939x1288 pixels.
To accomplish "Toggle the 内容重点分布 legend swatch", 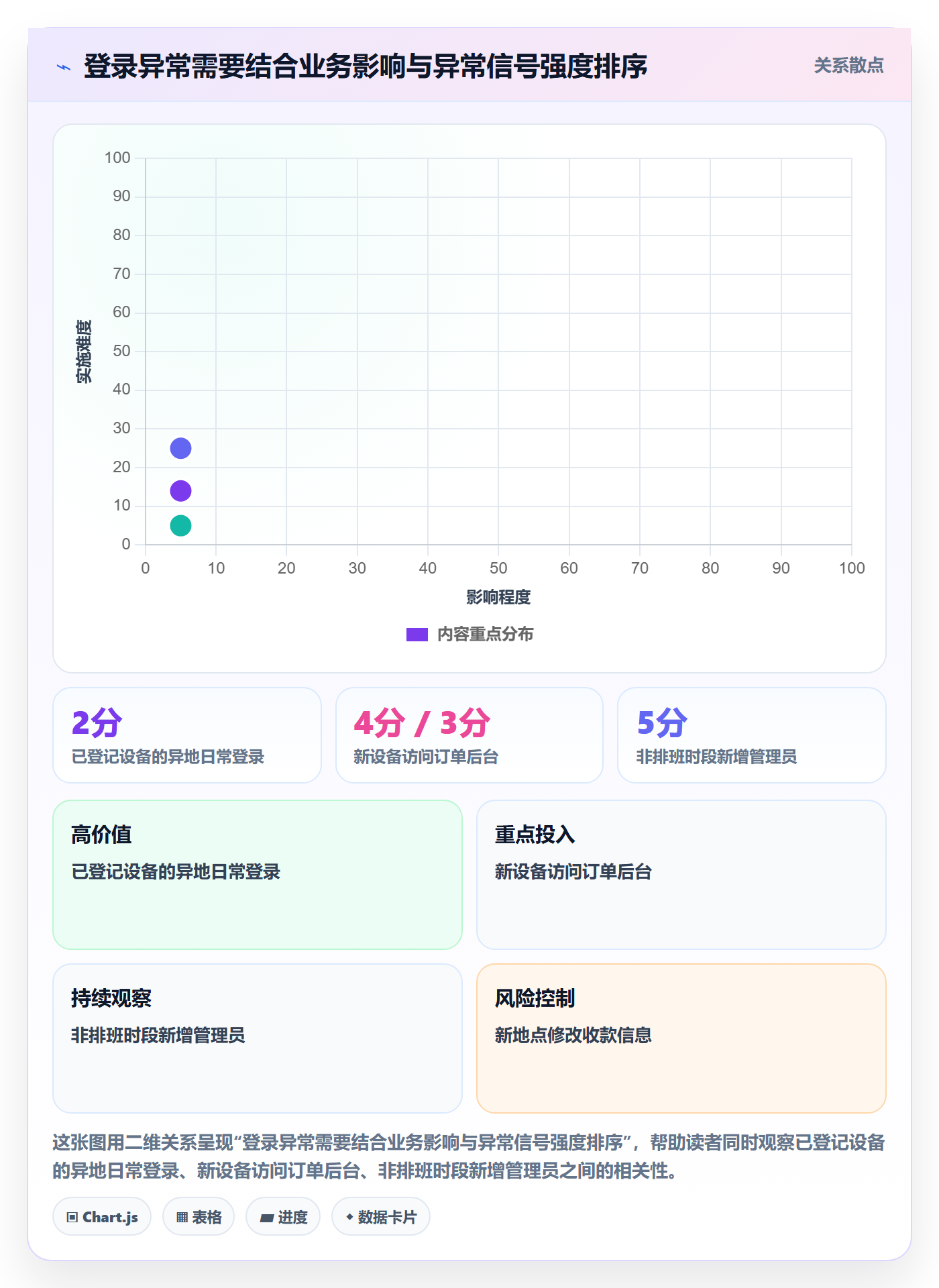I will (x=417, y=635).
